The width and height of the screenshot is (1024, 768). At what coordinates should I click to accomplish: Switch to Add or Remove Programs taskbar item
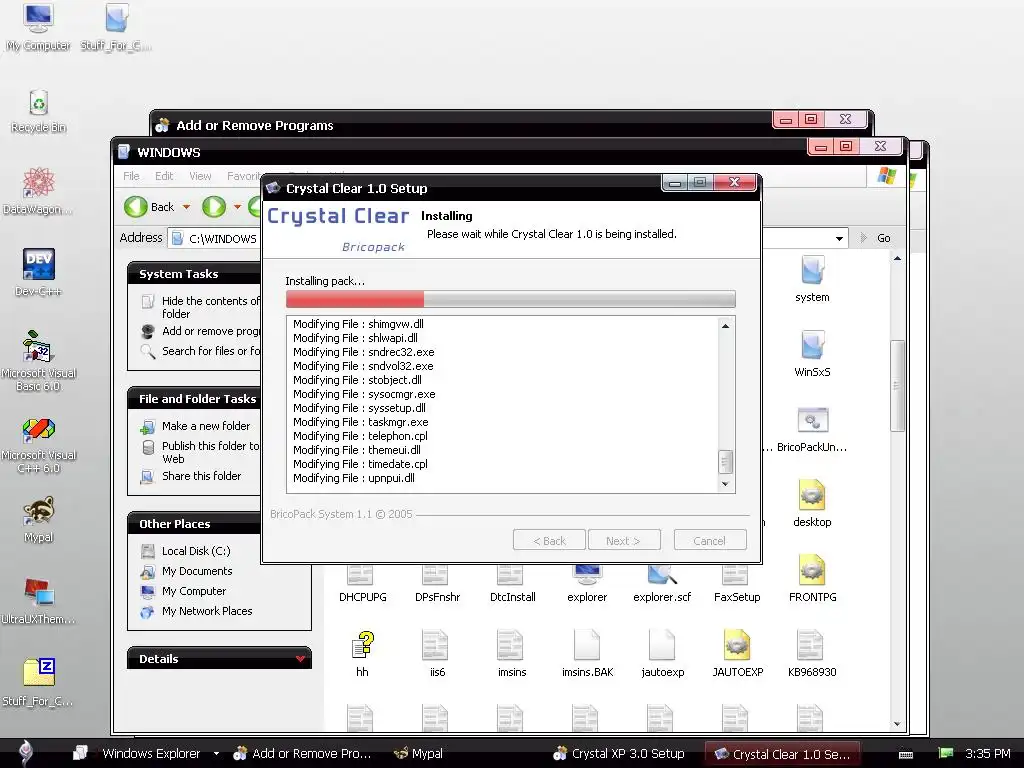pyautogui.click(x=303, y=754)
